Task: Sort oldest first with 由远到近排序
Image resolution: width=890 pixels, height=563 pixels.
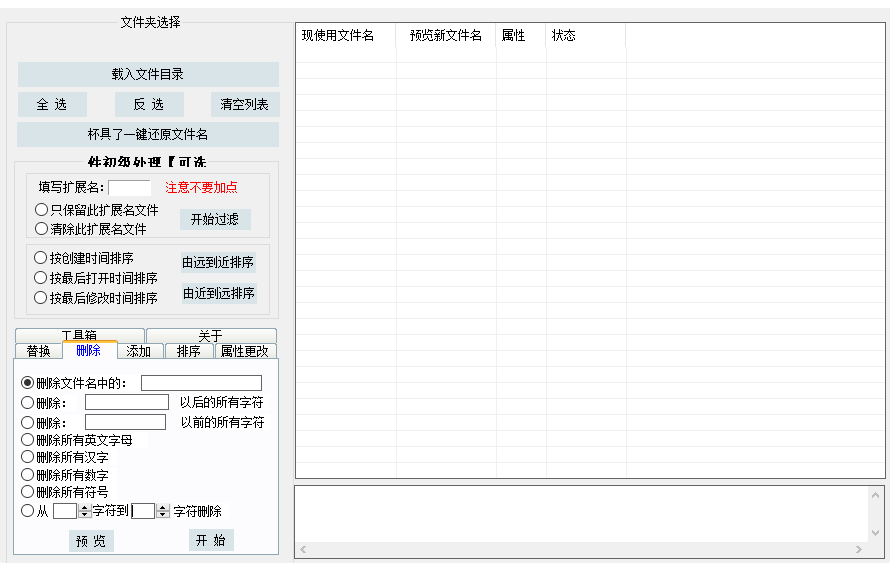Action: [x=219, y=263]
